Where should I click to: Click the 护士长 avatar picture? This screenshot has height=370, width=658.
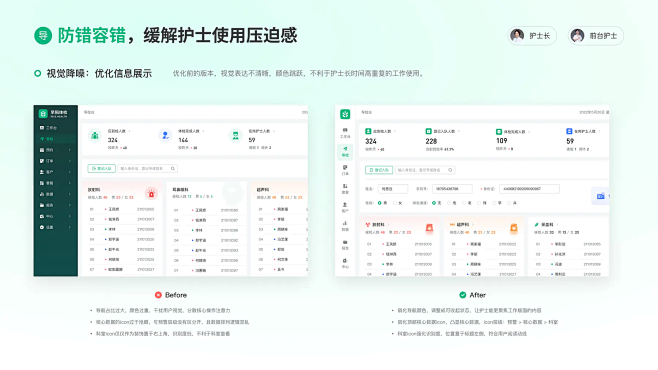(x=517, y=36)
